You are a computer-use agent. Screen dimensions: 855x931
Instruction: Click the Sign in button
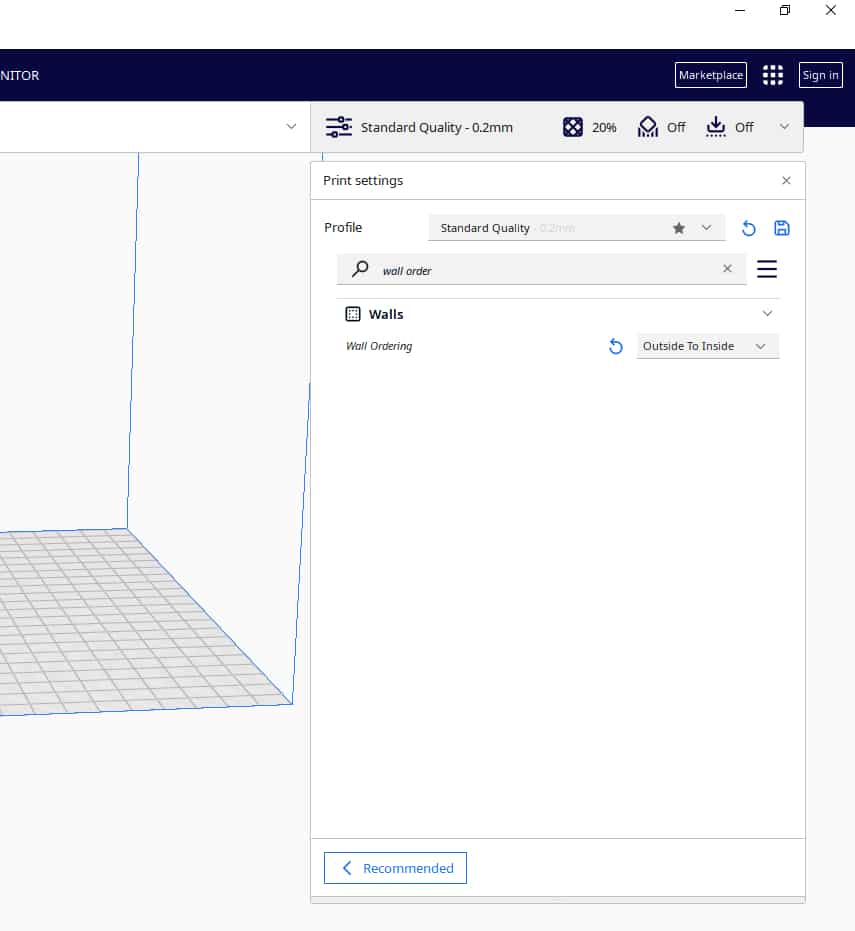[x=821, y=75]
